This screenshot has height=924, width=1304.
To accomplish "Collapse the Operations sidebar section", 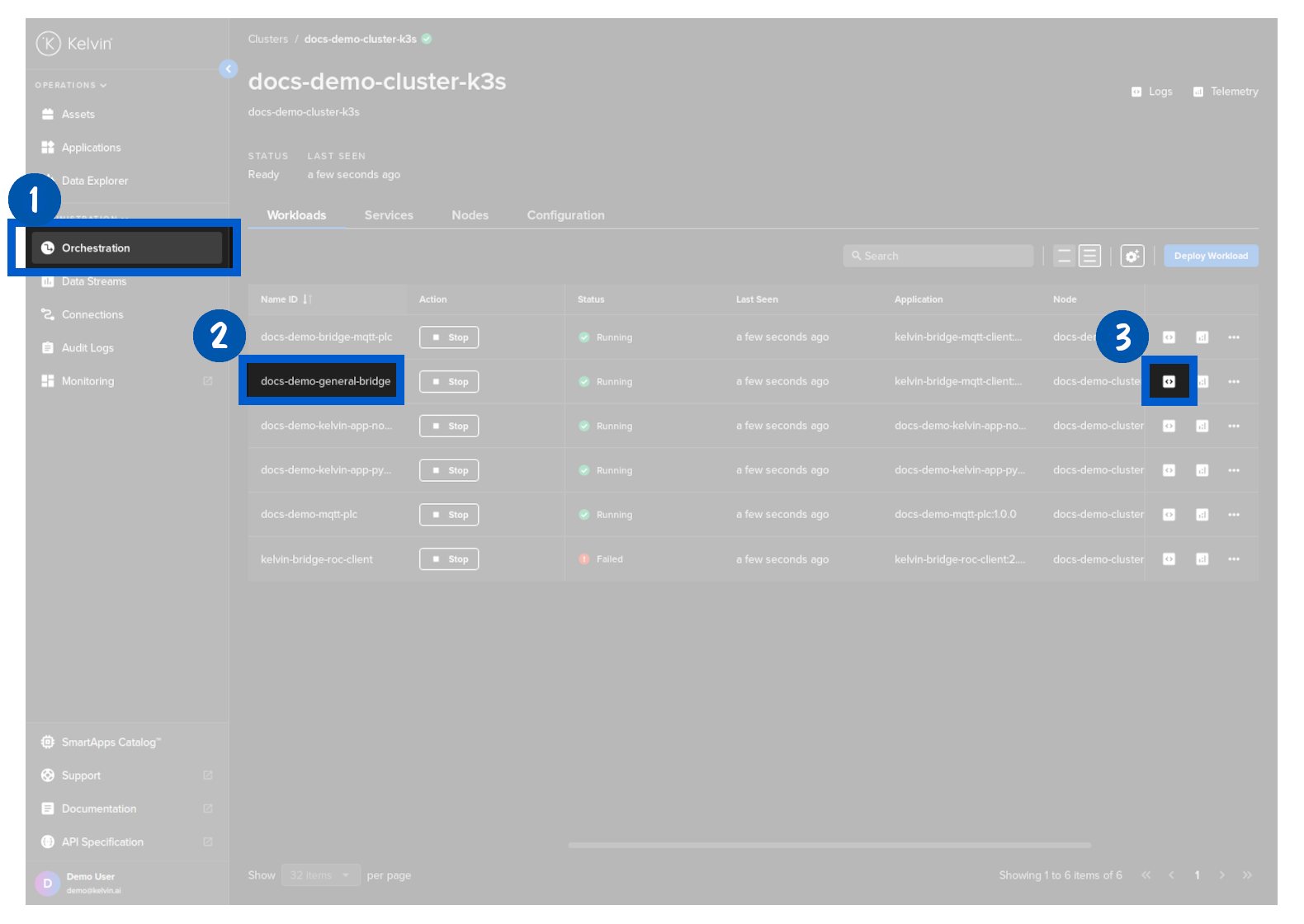I will click(71, 85).
